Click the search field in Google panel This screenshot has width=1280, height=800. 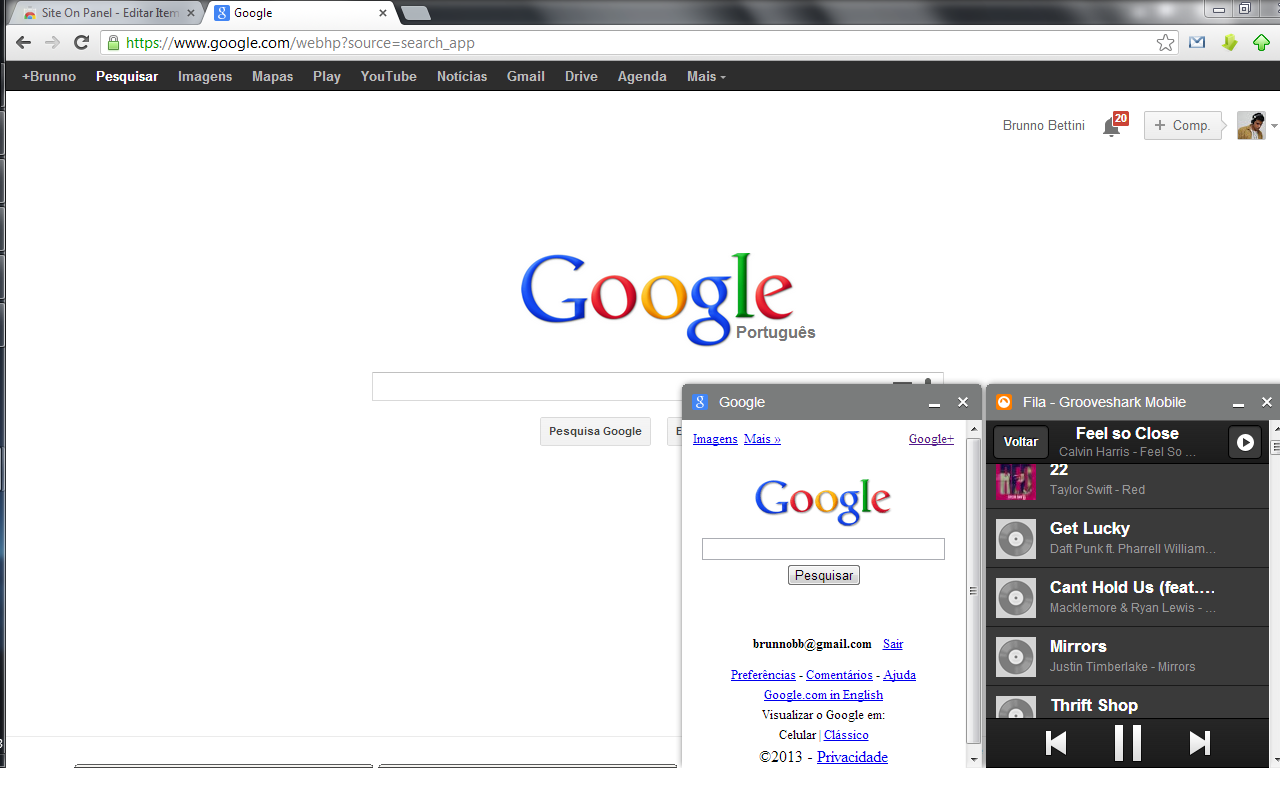823,549
